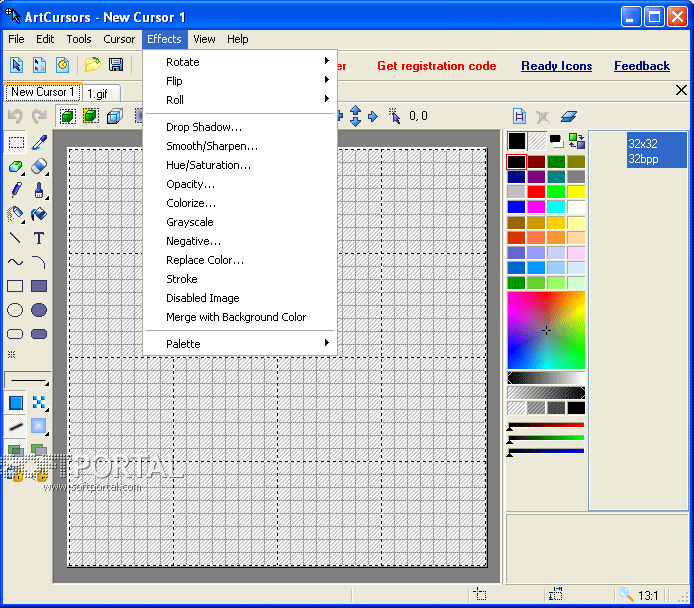The height and width of the screenshot is (608, 694).
Task: Open the Roll submenu
Action: click(x=240, y=100)
